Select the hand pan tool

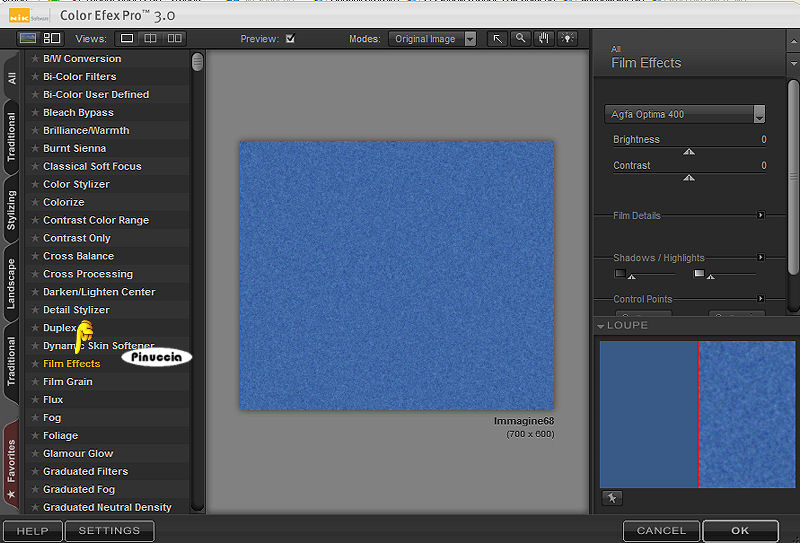[544, 39]
